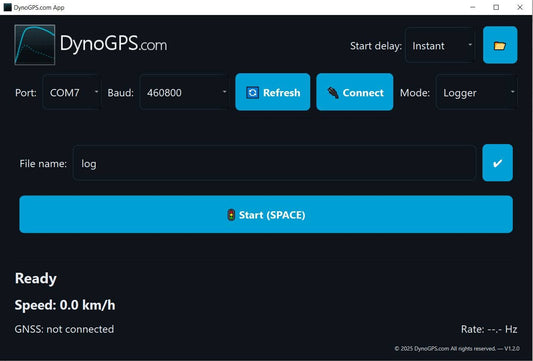
Task: Focus the File name input field
Action: pos(274,163)
